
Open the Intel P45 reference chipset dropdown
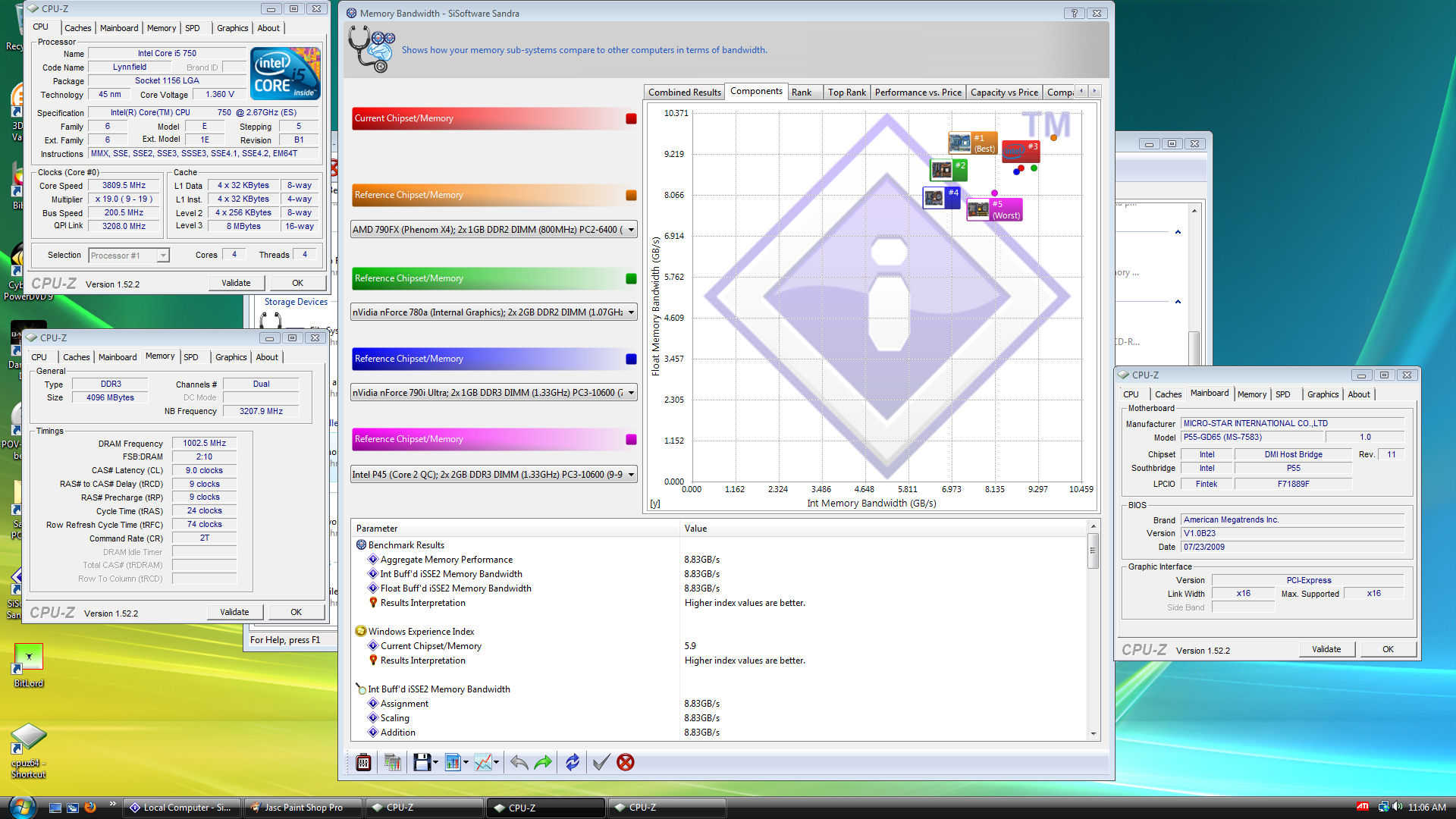tap(631, 475)
